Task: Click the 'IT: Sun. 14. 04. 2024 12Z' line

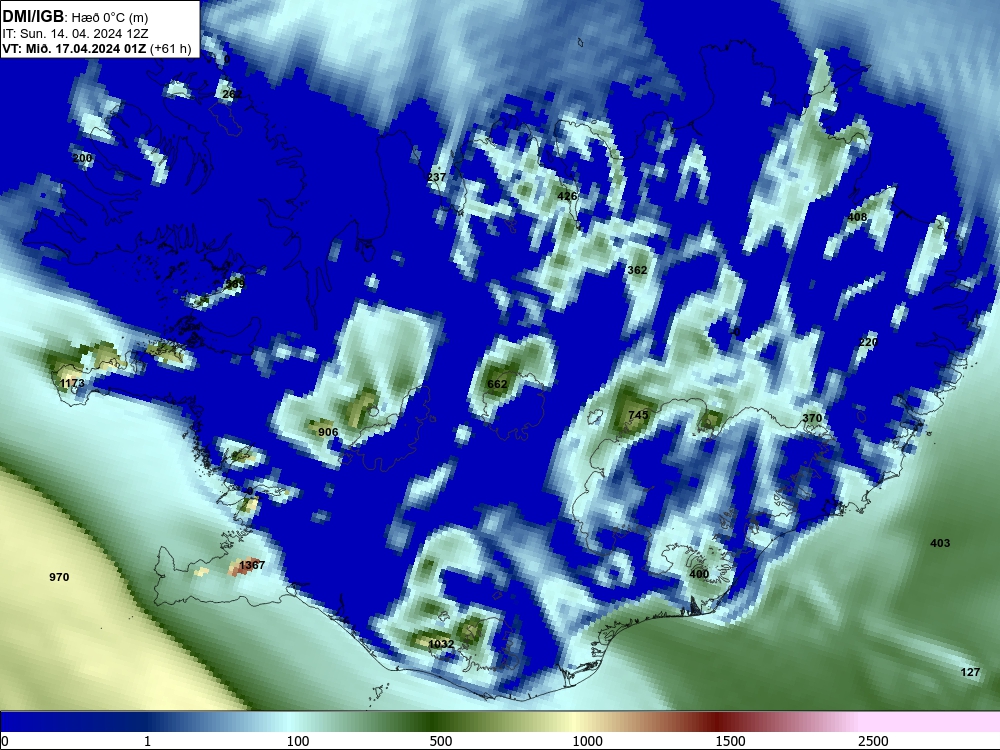Action: [75, 34]
